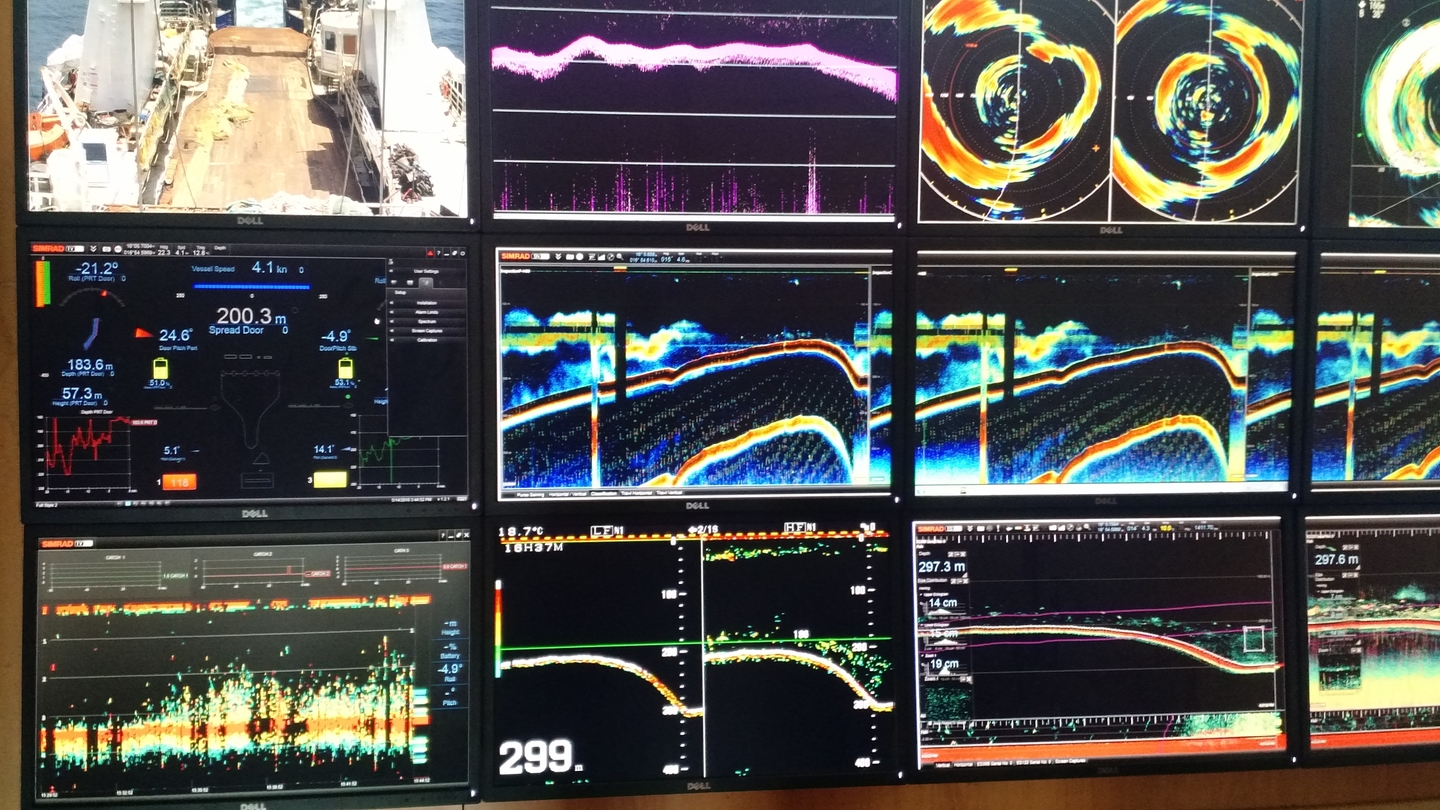Click the starboard door battery icon showing 53.1%
The height and width of the screenshot is (810, 1440).
(345, 367)
